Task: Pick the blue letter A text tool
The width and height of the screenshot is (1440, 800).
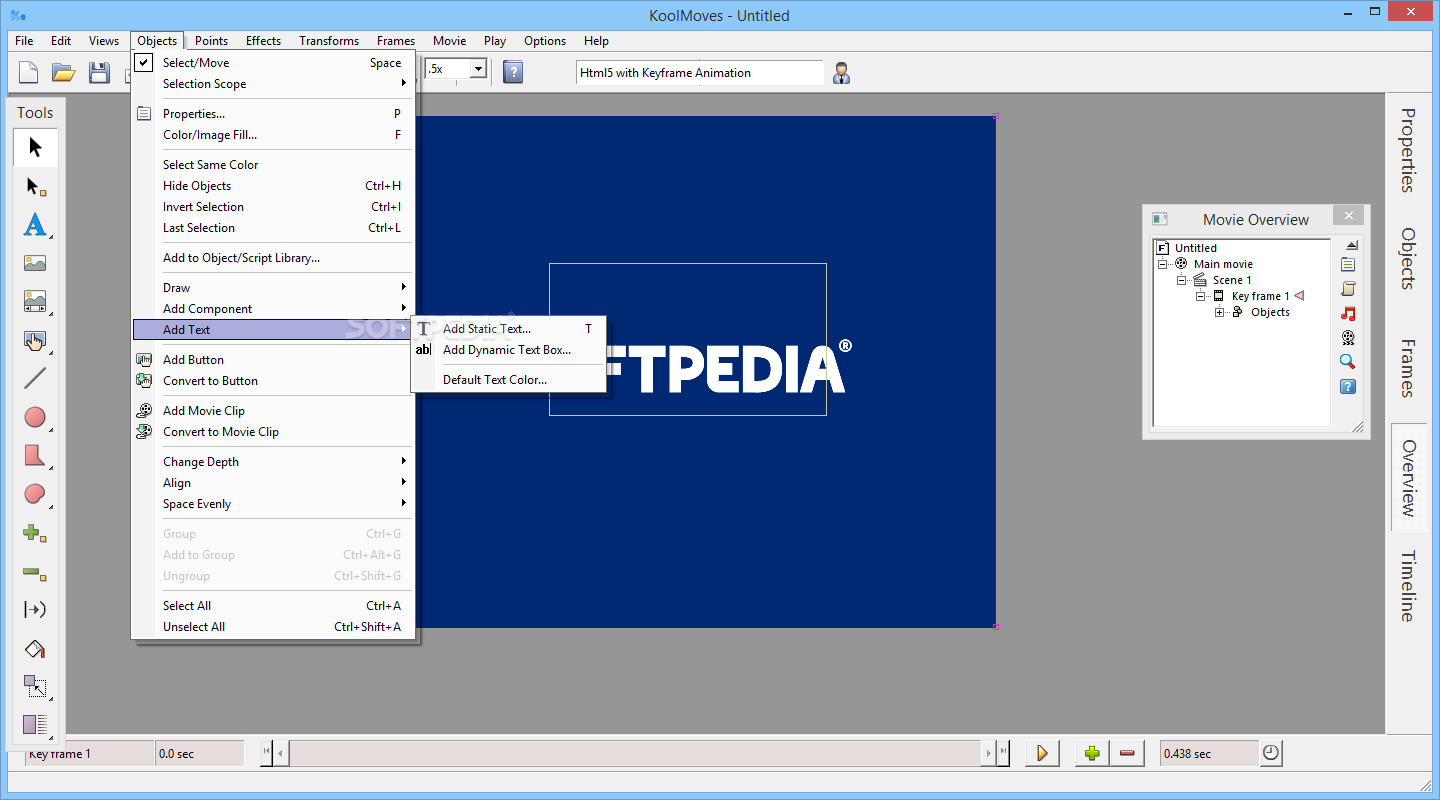Action: coord(35,225)
